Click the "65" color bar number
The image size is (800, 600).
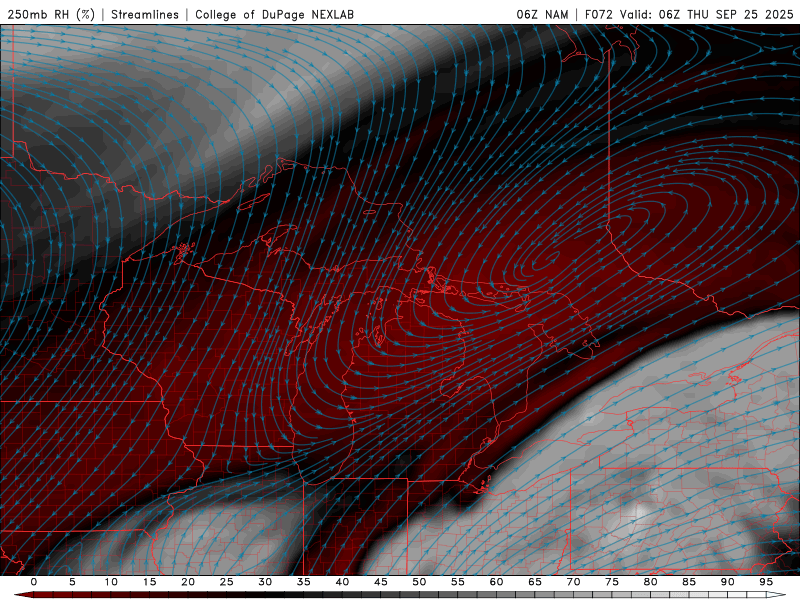click(x=535, y=582)
